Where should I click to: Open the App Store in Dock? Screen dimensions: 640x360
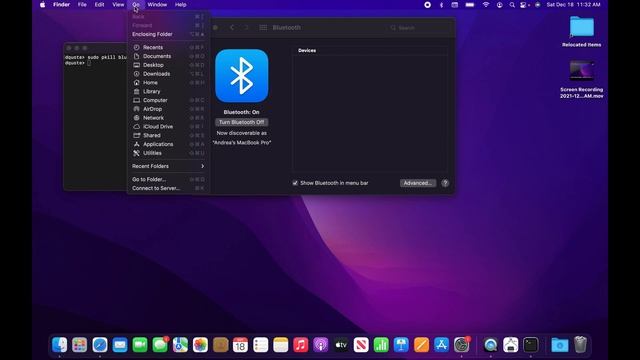pos(442,345)
